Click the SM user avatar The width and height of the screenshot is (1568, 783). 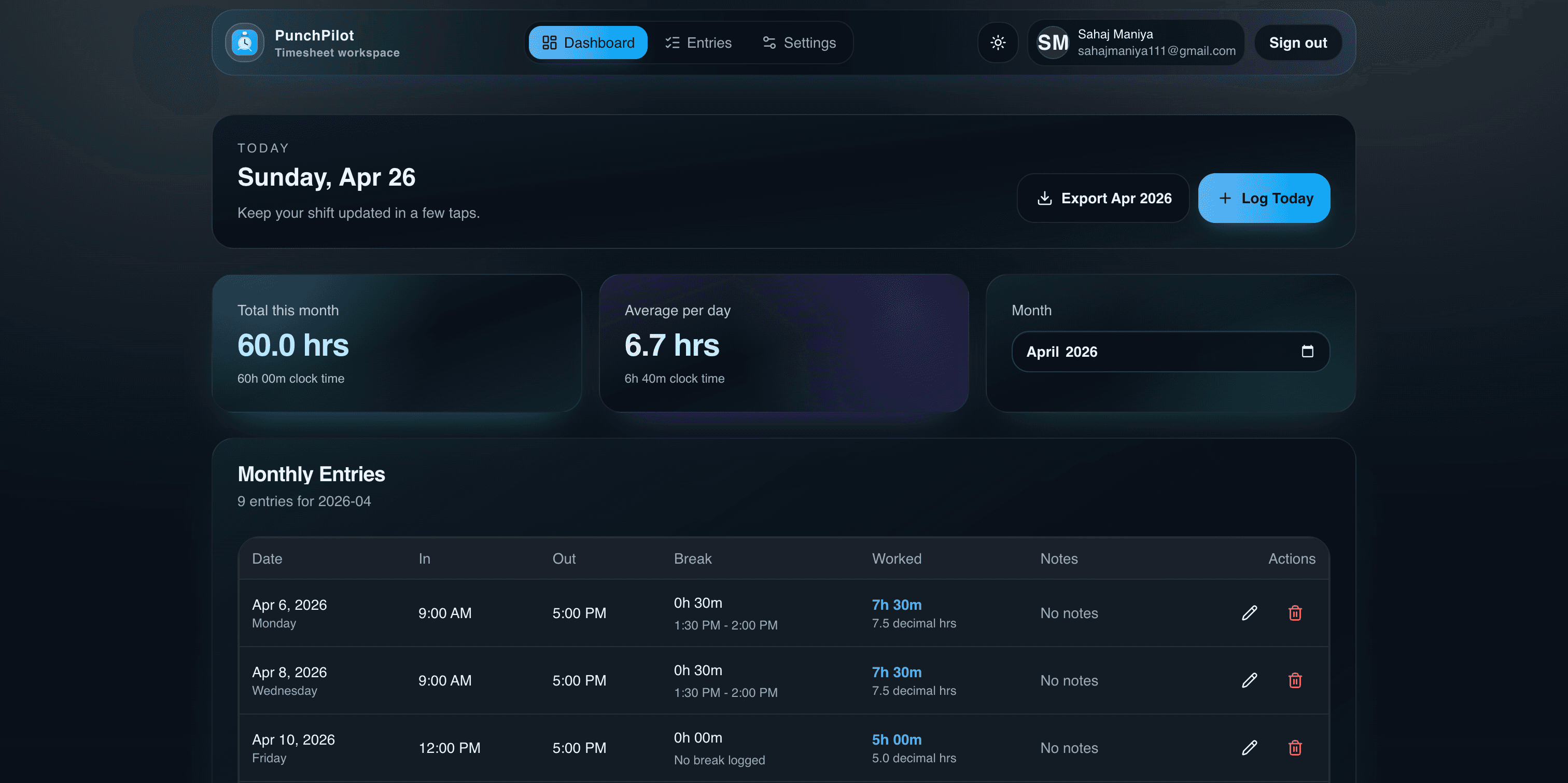click(1053, 43)
